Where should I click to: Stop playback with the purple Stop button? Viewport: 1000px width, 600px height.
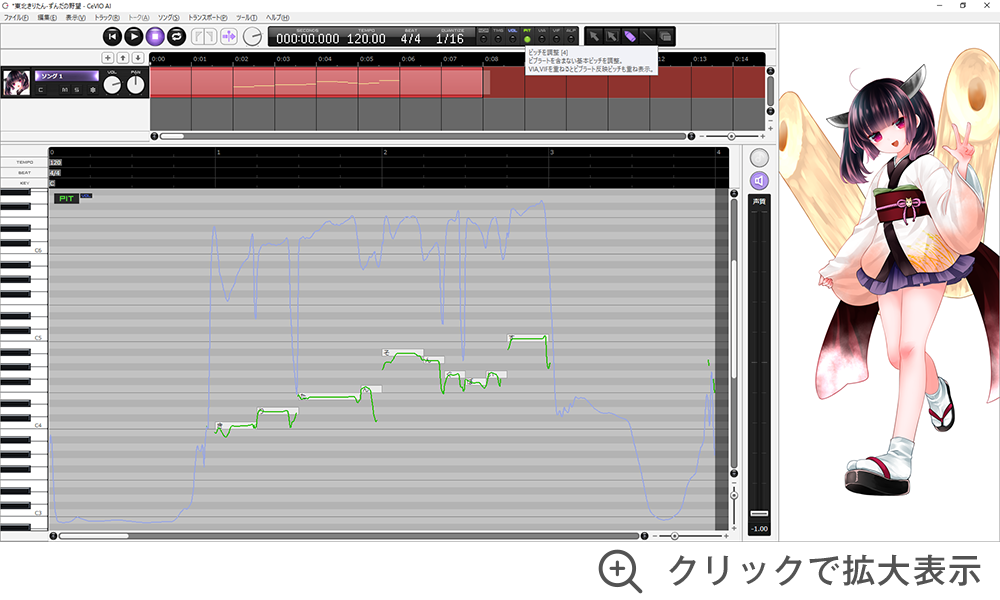[x=155, y=36]
